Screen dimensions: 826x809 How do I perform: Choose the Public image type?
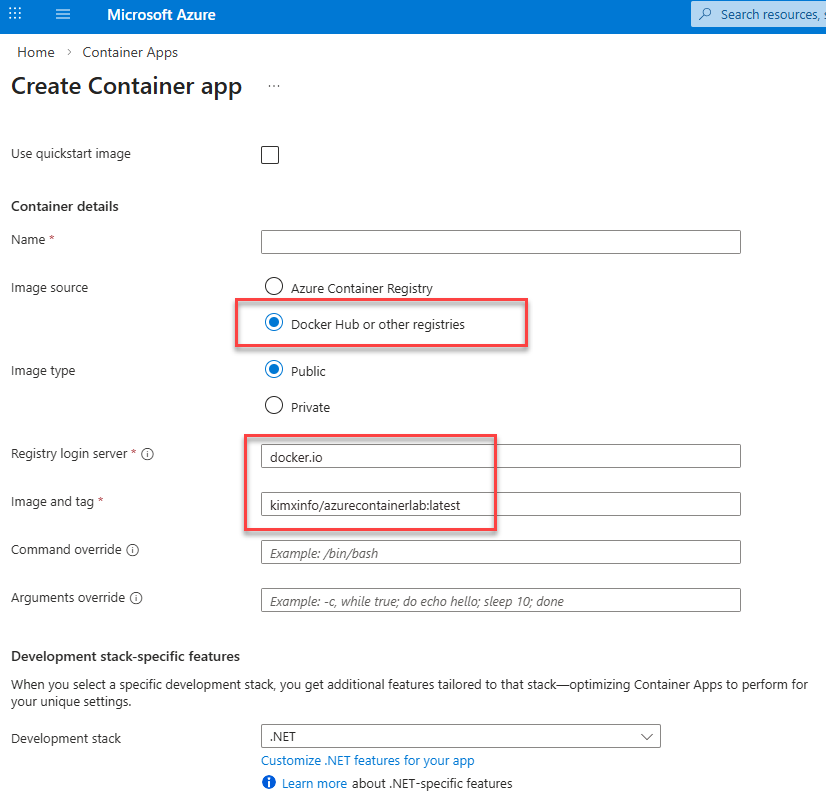(274, 369)
